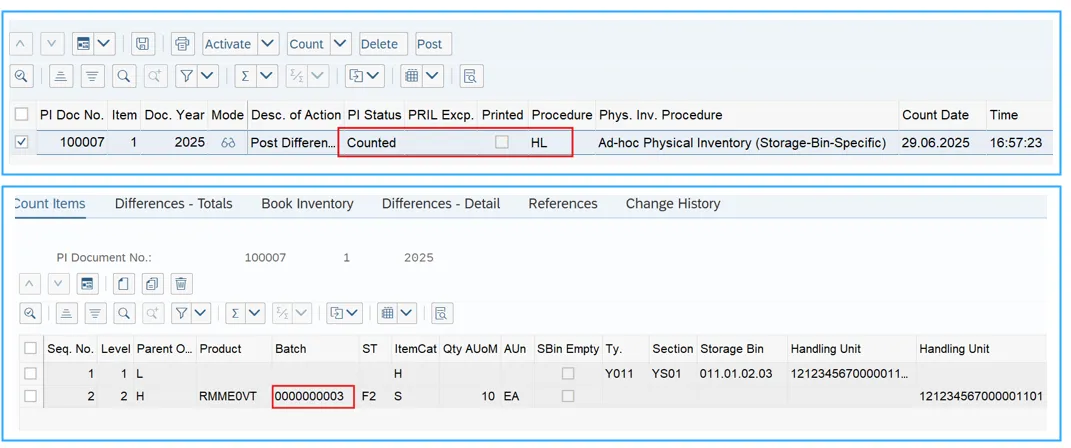Click the trash delete icon in Count Items

[181, 284]
